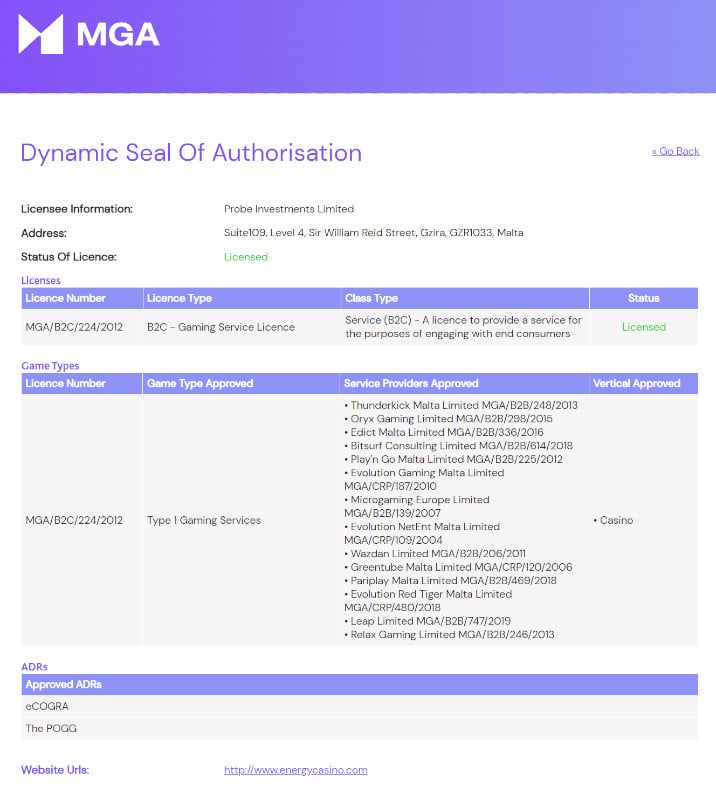The width and height of the screenshot is (716, 800).
Task: Click the Vertical Approved column header
Action: click(x=636, y=383)
